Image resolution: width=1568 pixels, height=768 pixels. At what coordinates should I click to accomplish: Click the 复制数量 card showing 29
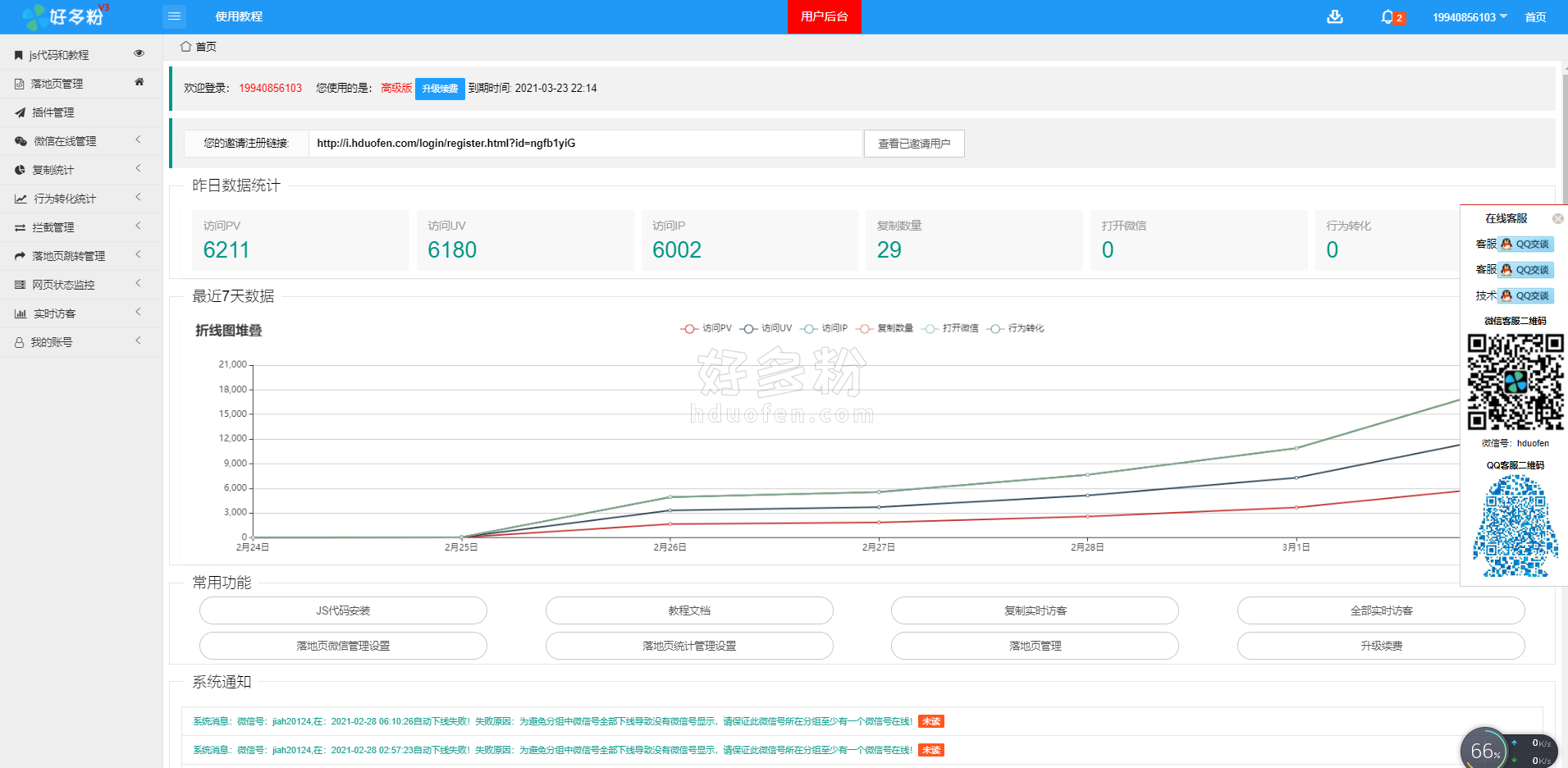(975, 240)
